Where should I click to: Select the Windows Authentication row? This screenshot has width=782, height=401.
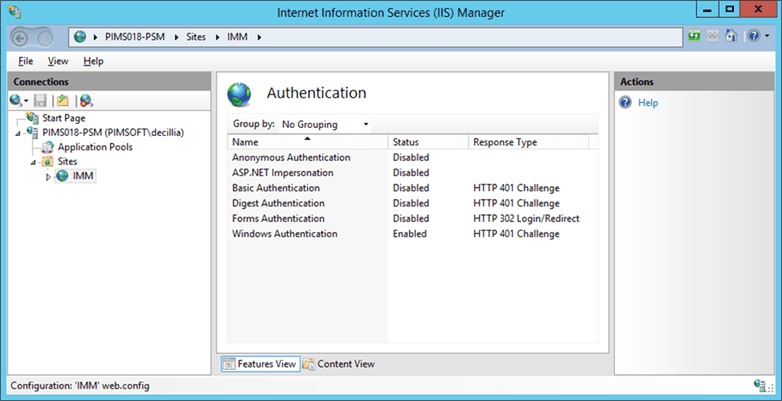(413, 234)
